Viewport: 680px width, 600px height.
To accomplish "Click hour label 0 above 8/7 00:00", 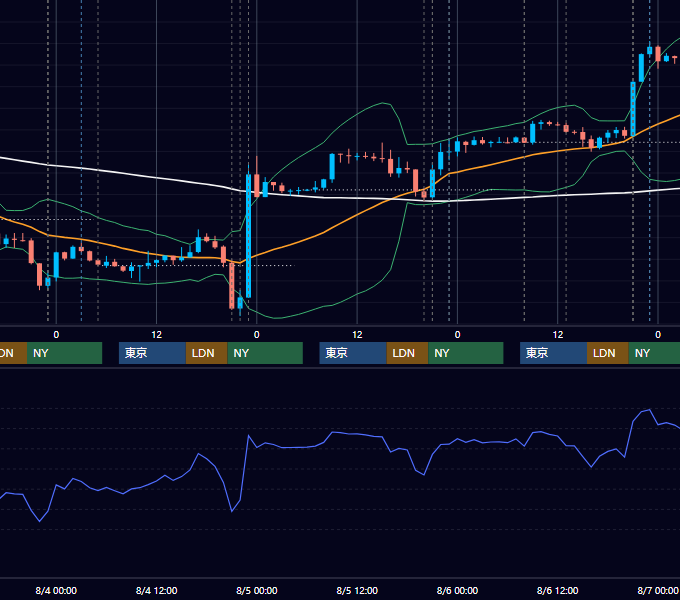I will [x=658, y=335].
